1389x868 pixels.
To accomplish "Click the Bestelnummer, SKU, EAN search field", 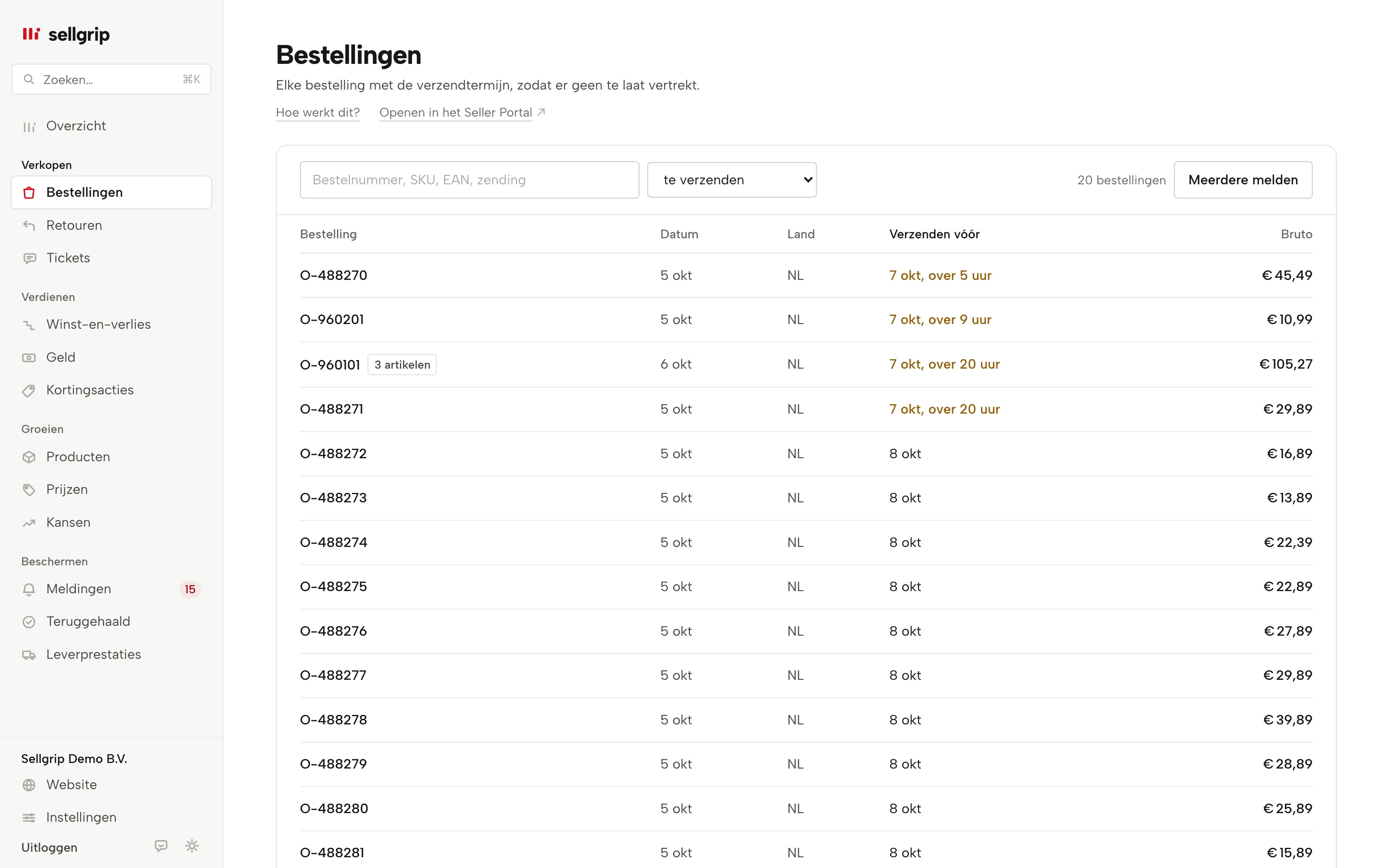I will [469, 180].
